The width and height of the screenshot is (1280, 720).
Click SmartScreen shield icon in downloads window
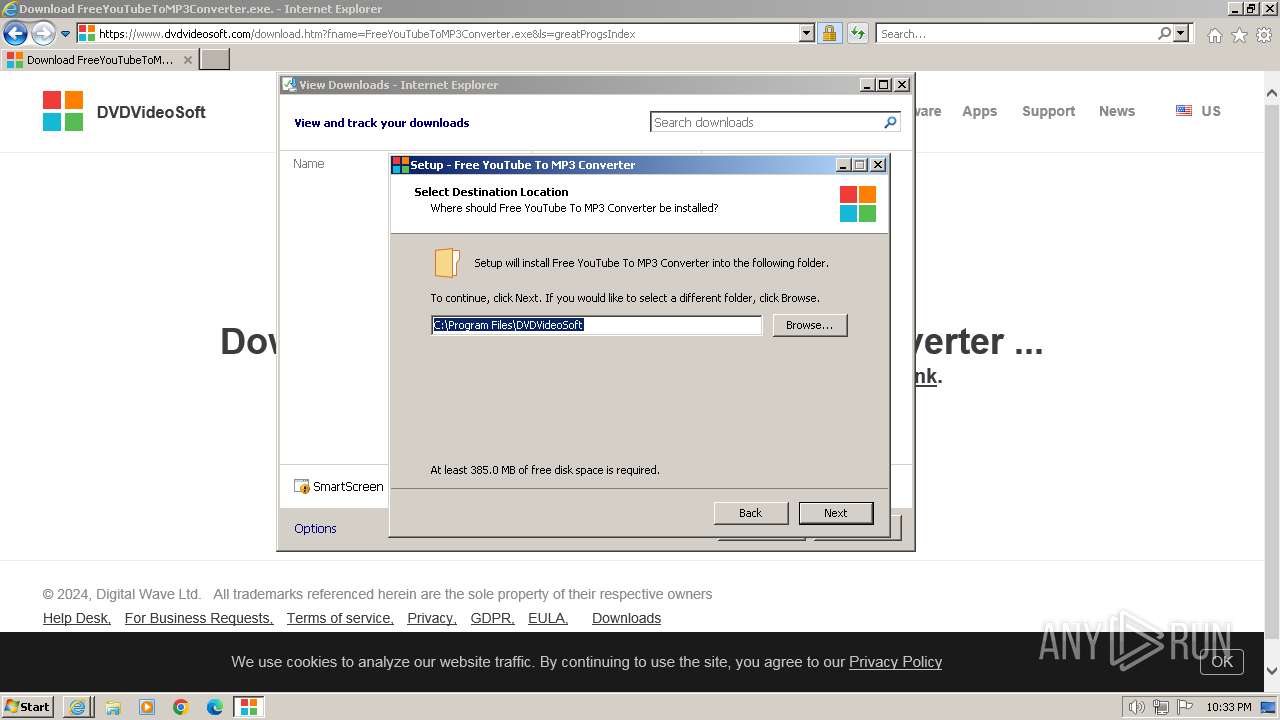[x=301, y=487]
